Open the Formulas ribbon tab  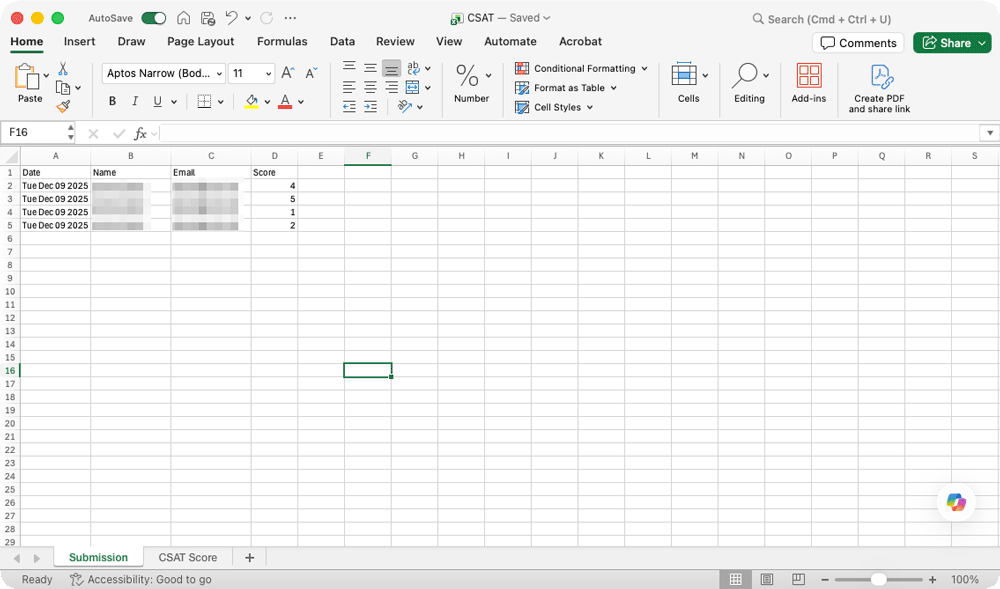(x=282, y=42)
